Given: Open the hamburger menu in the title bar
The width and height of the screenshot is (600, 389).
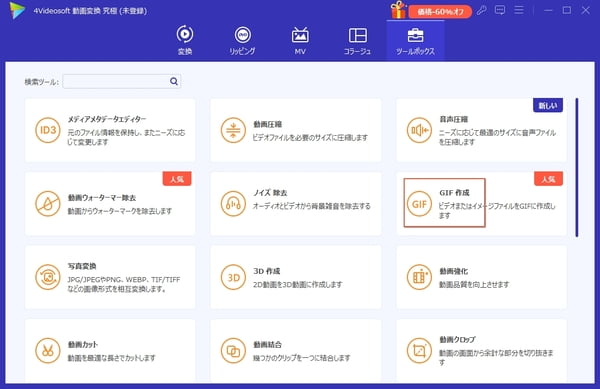Looking at the screenshot, I should 518,10.
